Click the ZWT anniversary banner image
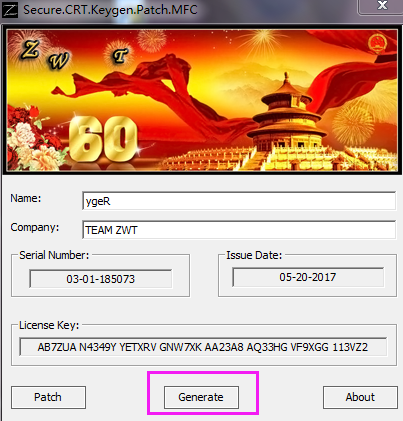 (202, 100)
